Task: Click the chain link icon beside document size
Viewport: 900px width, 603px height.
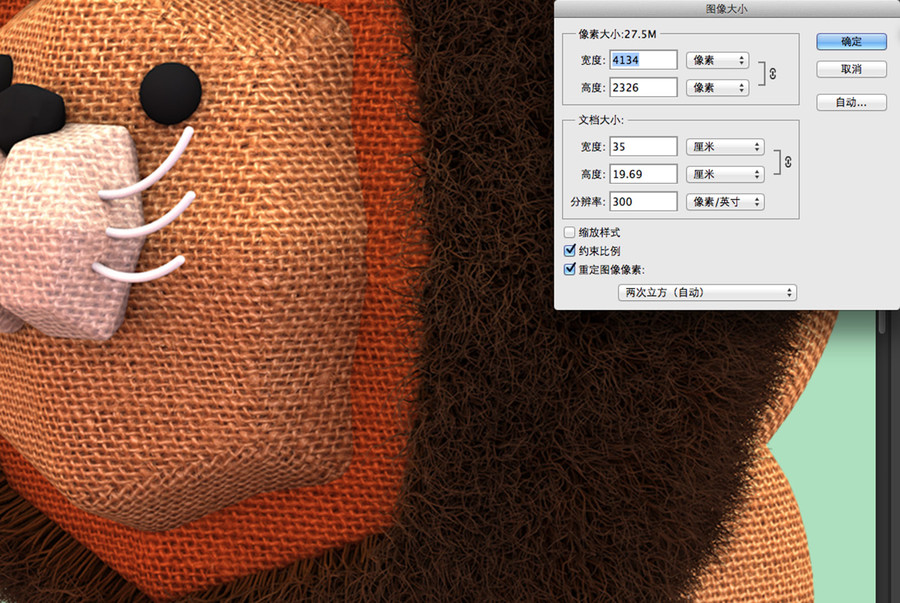Action: tap(788, 162)
